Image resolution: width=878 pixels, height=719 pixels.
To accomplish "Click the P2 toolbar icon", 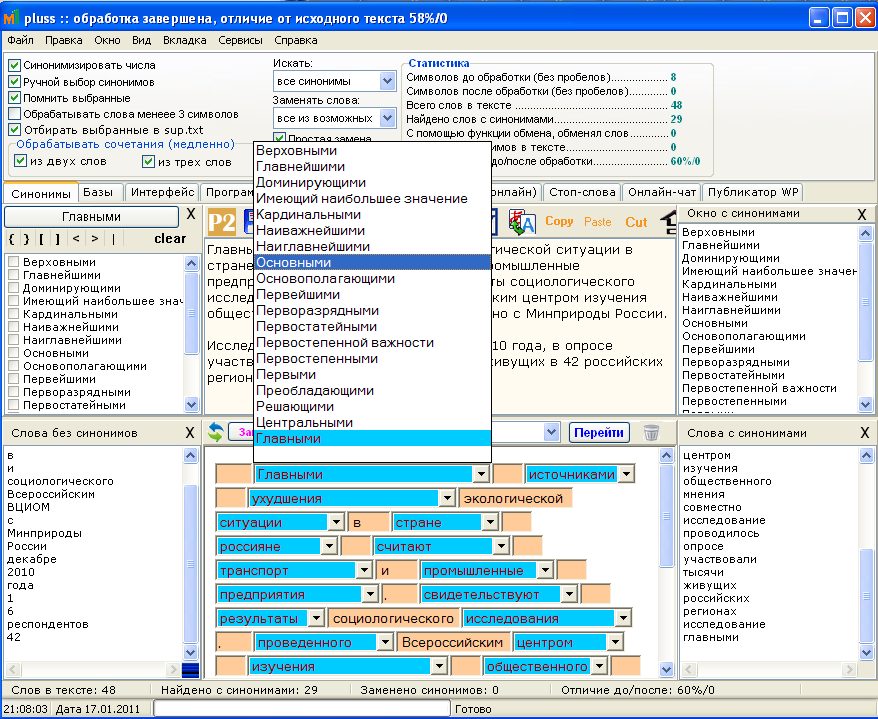I will pos(220,222).
